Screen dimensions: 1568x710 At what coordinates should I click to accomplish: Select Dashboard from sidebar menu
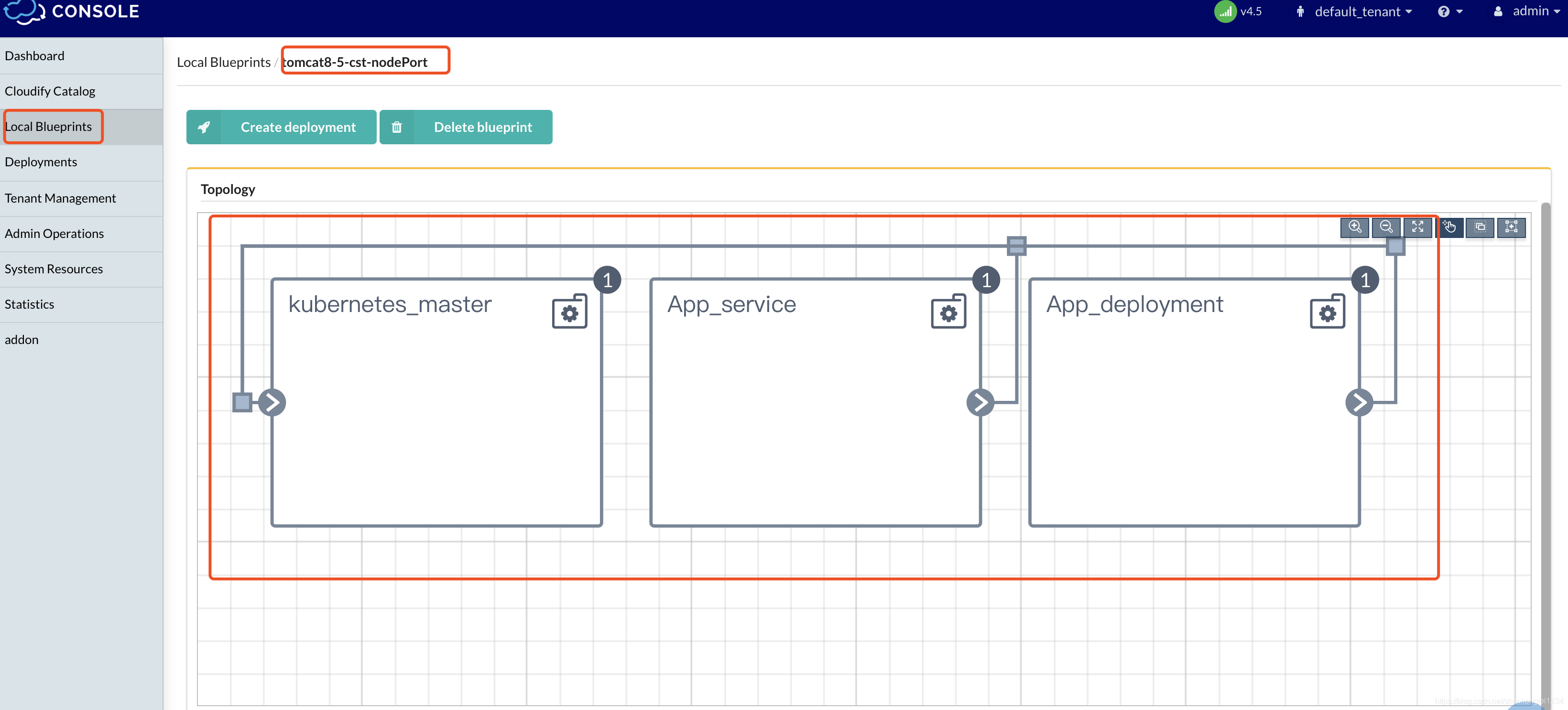(x=34, y=55)
